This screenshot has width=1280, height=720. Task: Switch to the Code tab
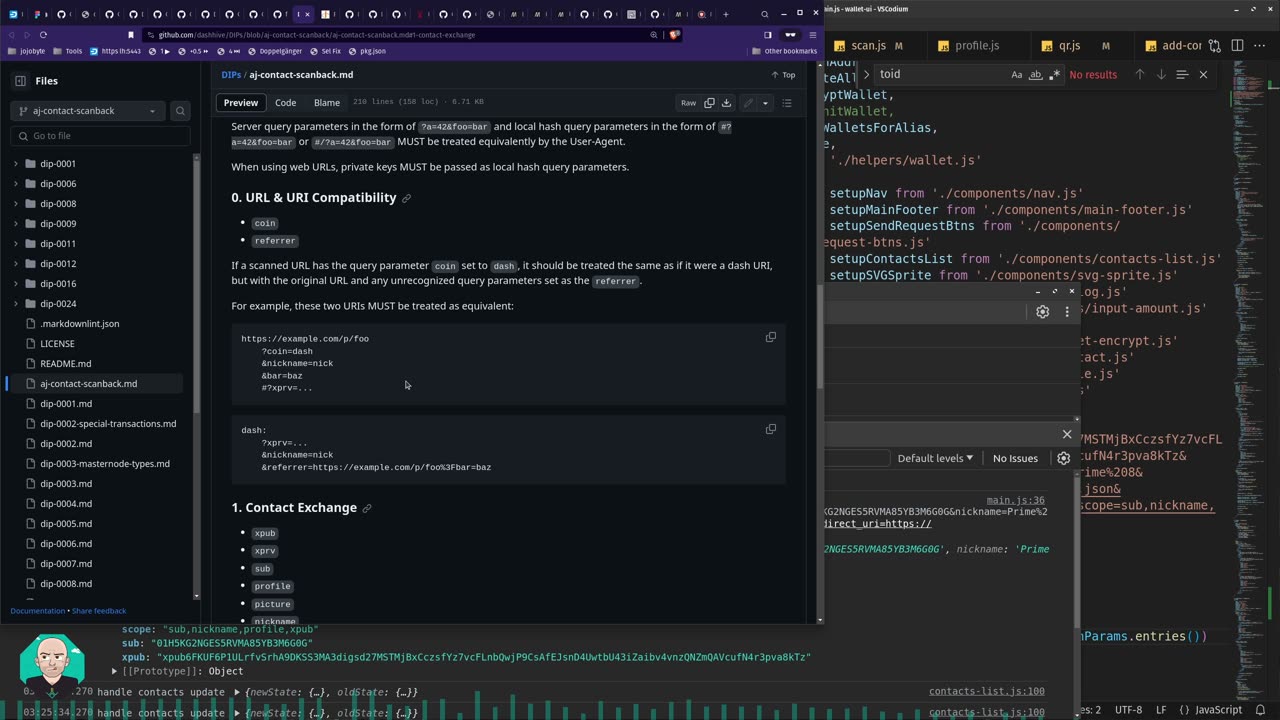tap(285, 103)
